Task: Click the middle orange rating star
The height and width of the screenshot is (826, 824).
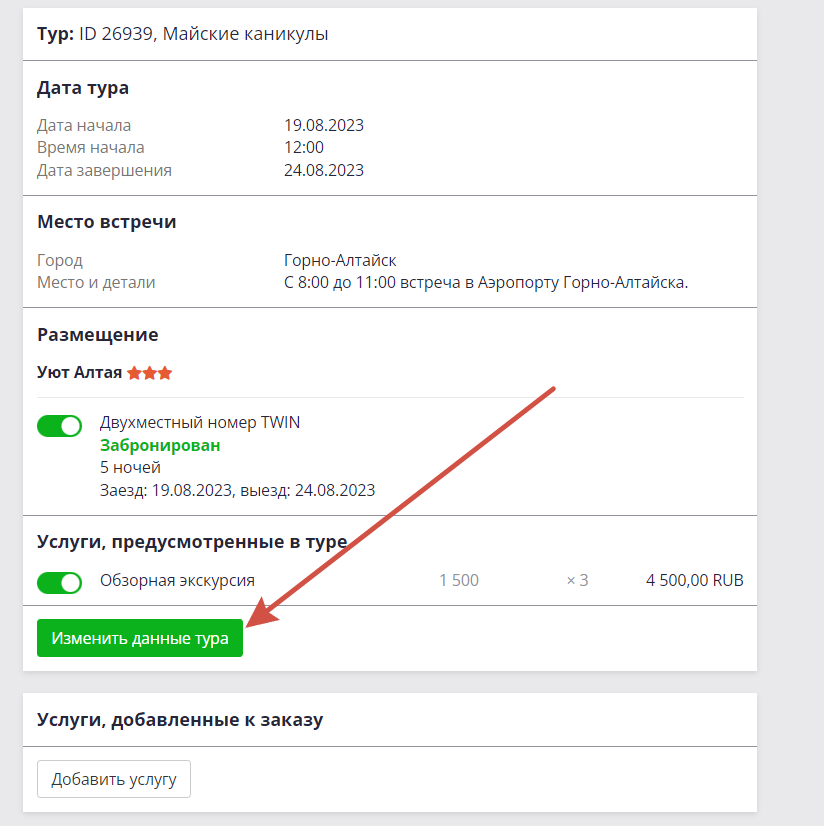Action: (150, 373)
